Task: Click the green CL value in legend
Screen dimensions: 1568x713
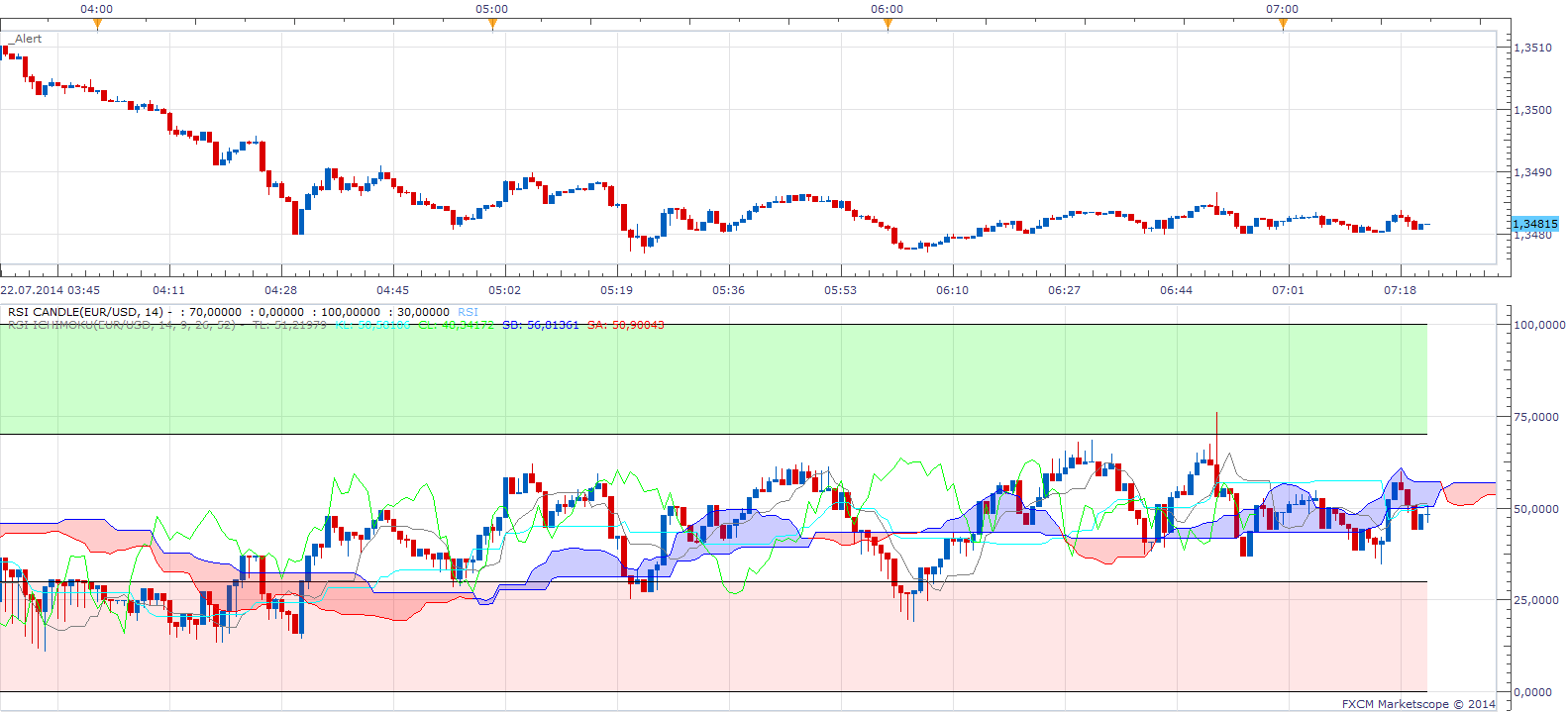Action: 456,325
